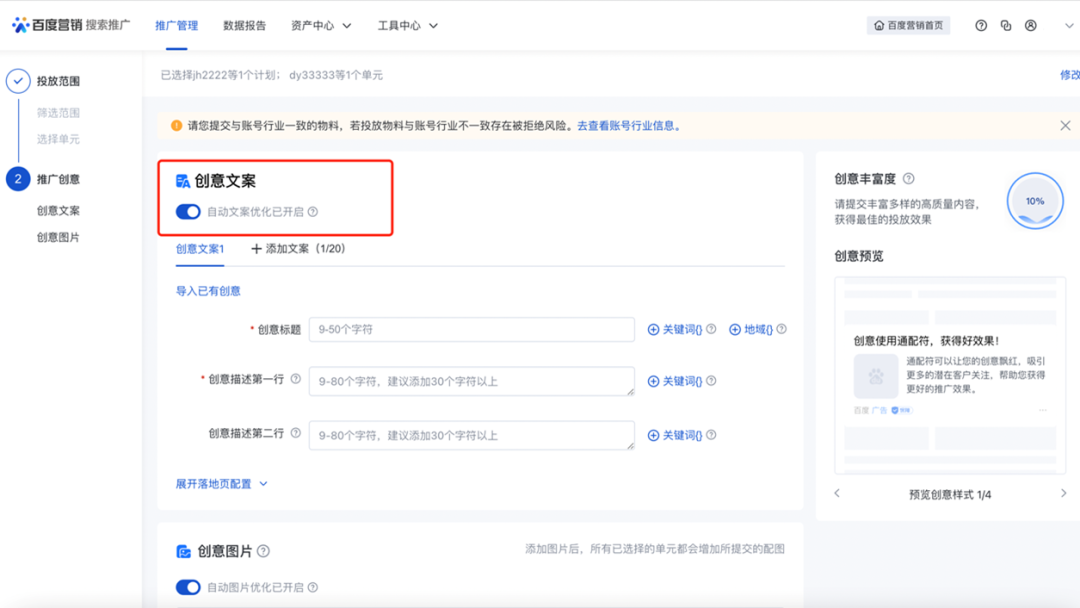Click help icon next to 创意丰富度

(x=908, y=178)
